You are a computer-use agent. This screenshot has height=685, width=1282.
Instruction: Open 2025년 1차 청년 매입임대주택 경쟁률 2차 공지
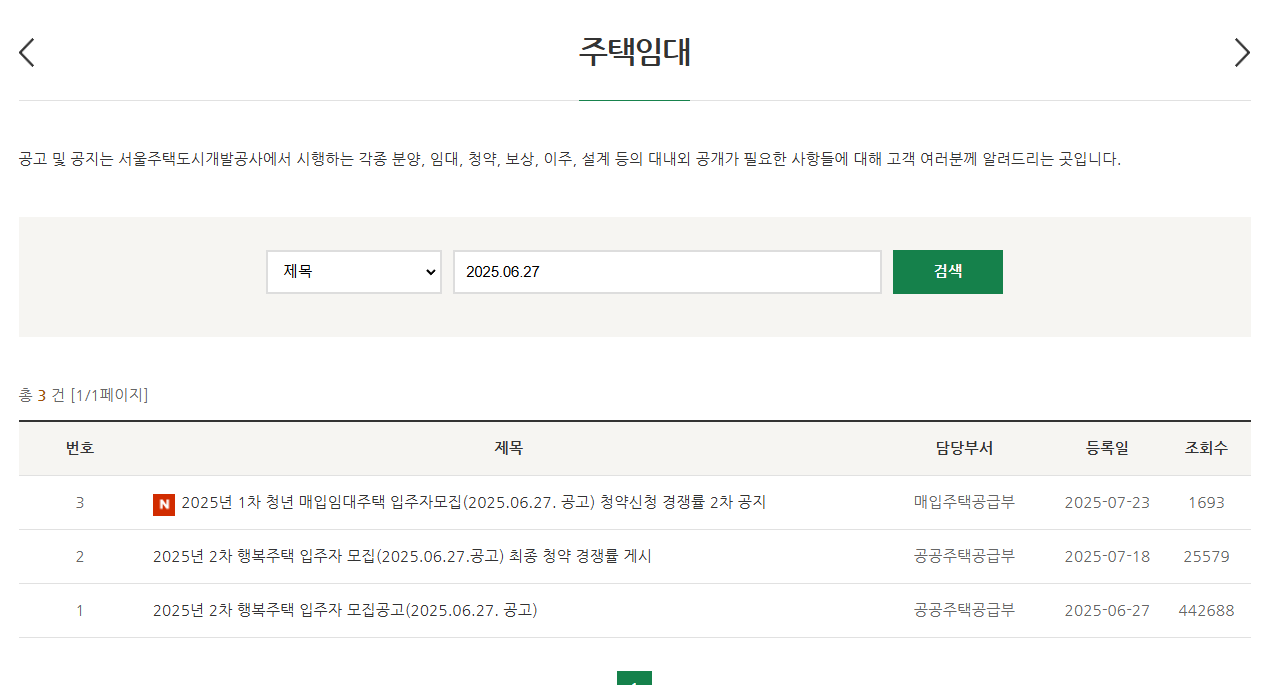coord(473,502)
